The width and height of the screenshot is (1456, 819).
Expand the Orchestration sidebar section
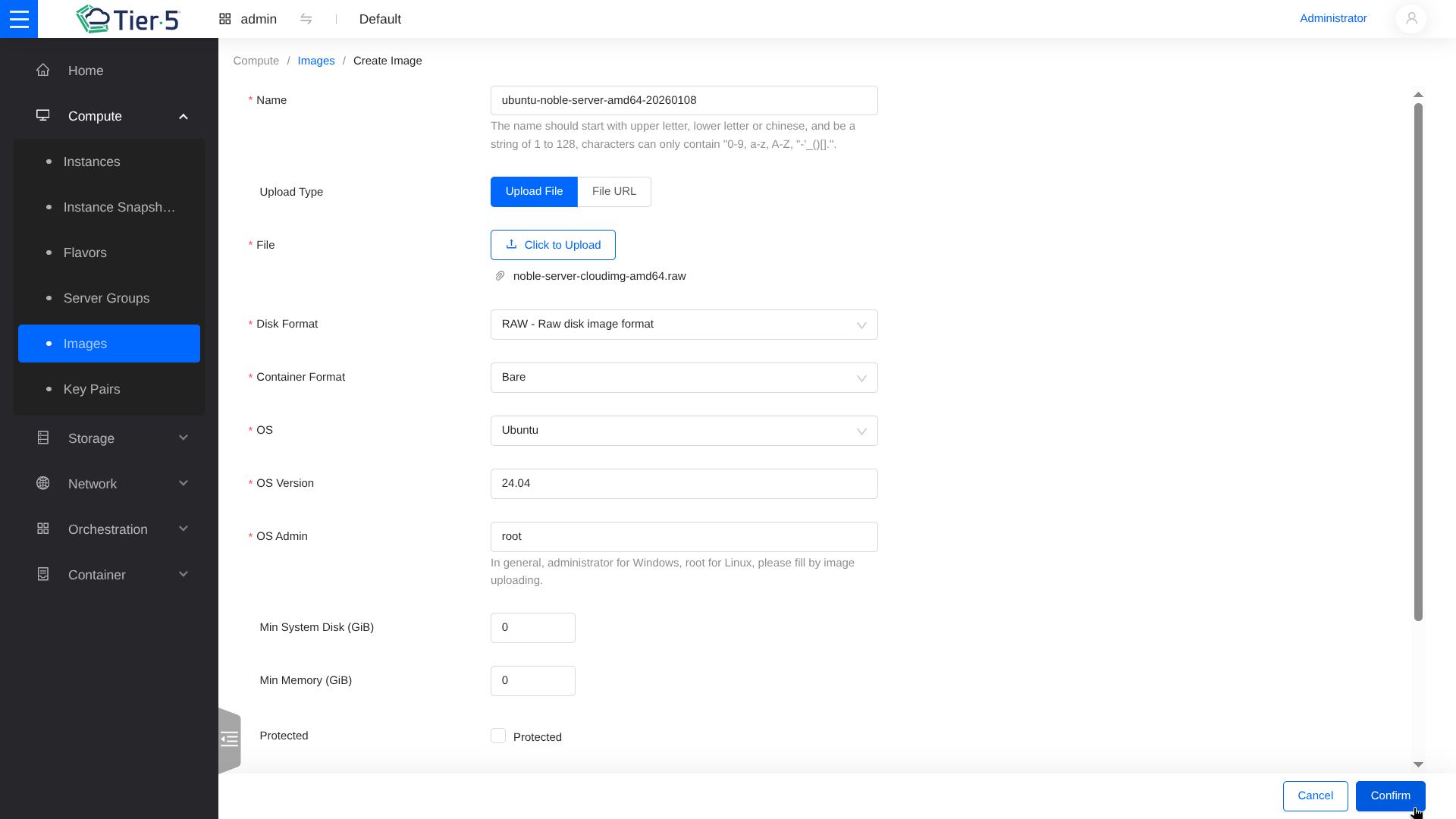(x=108, y=529)
